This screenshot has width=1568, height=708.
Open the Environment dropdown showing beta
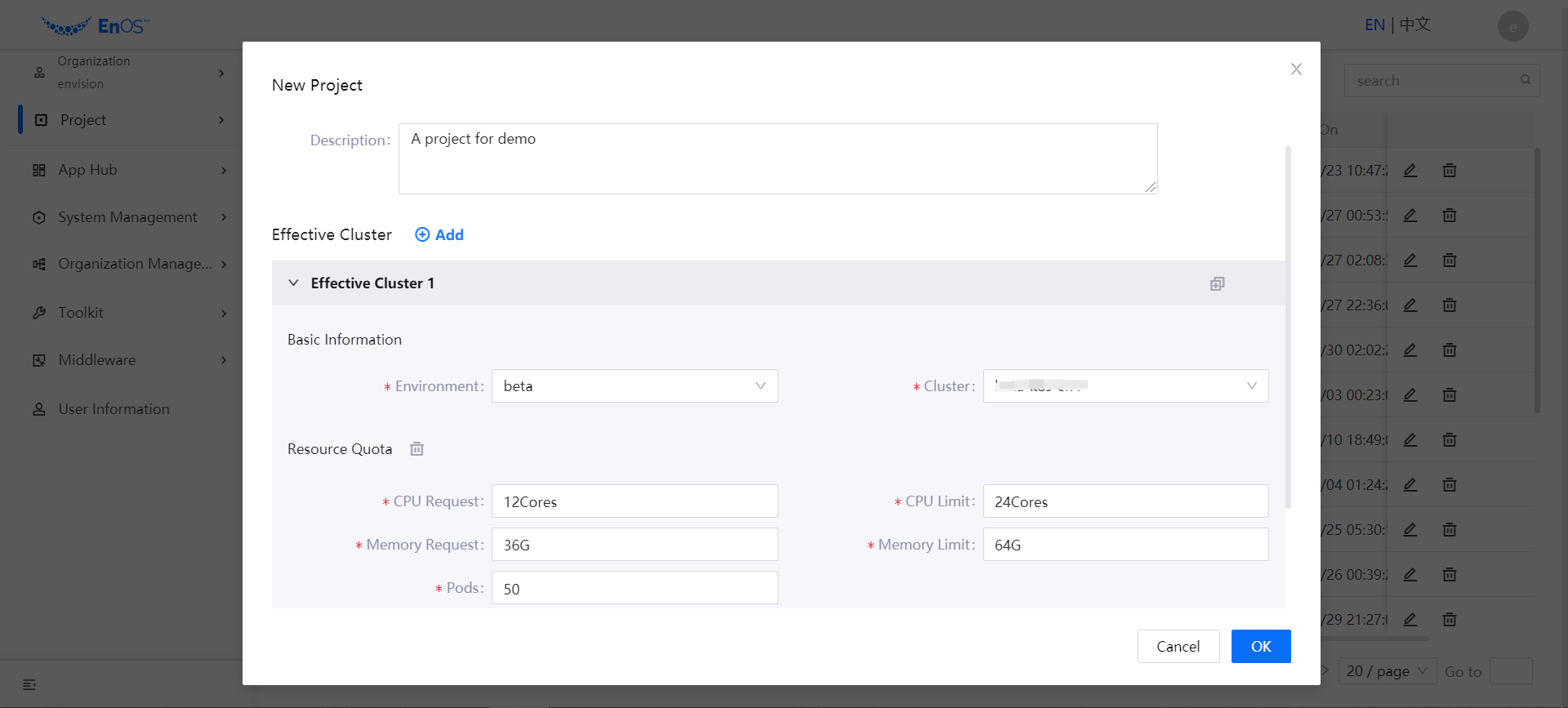634,386
